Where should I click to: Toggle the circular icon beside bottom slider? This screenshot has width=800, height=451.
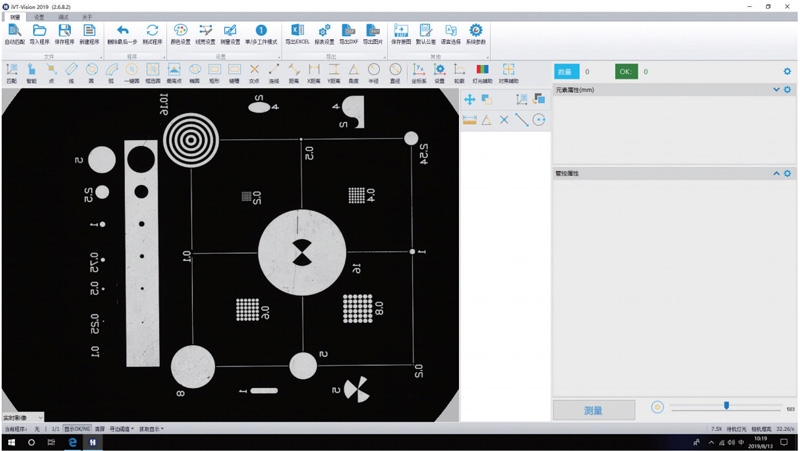click(657, 408)
